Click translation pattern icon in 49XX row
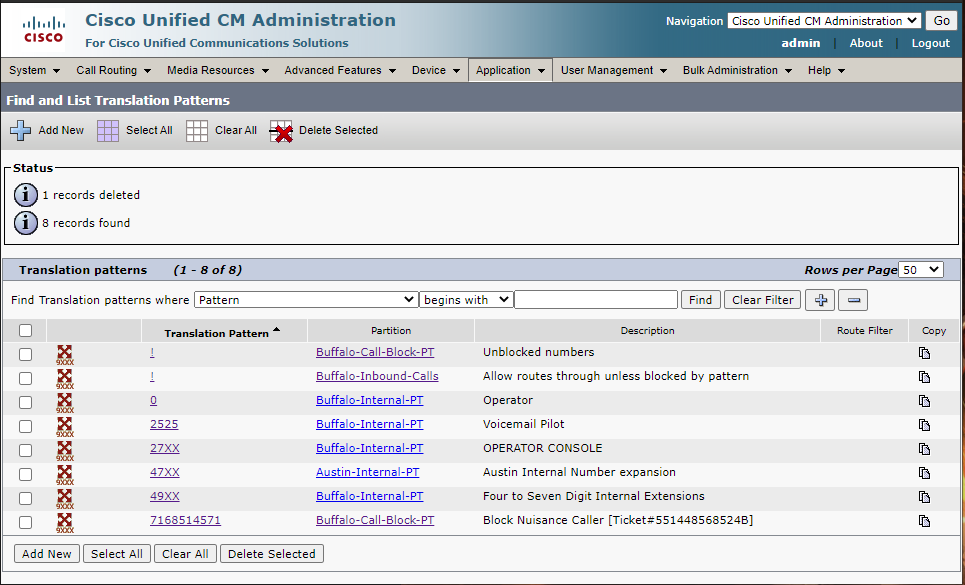The width and height of the screenshot is (965, 585). 65,498
